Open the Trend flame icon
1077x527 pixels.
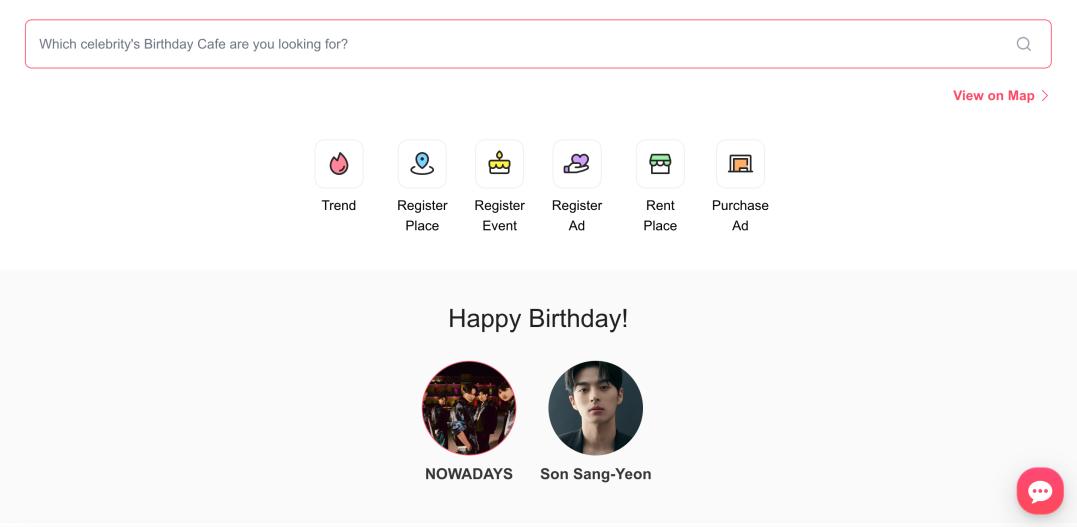click(x=339, y=164)
